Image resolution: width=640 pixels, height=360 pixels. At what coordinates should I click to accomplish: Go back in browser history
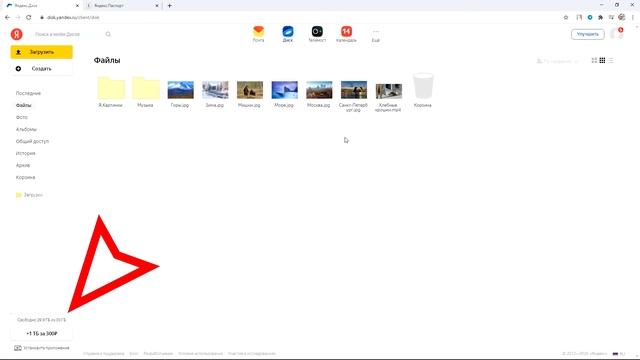coord(7,18)
